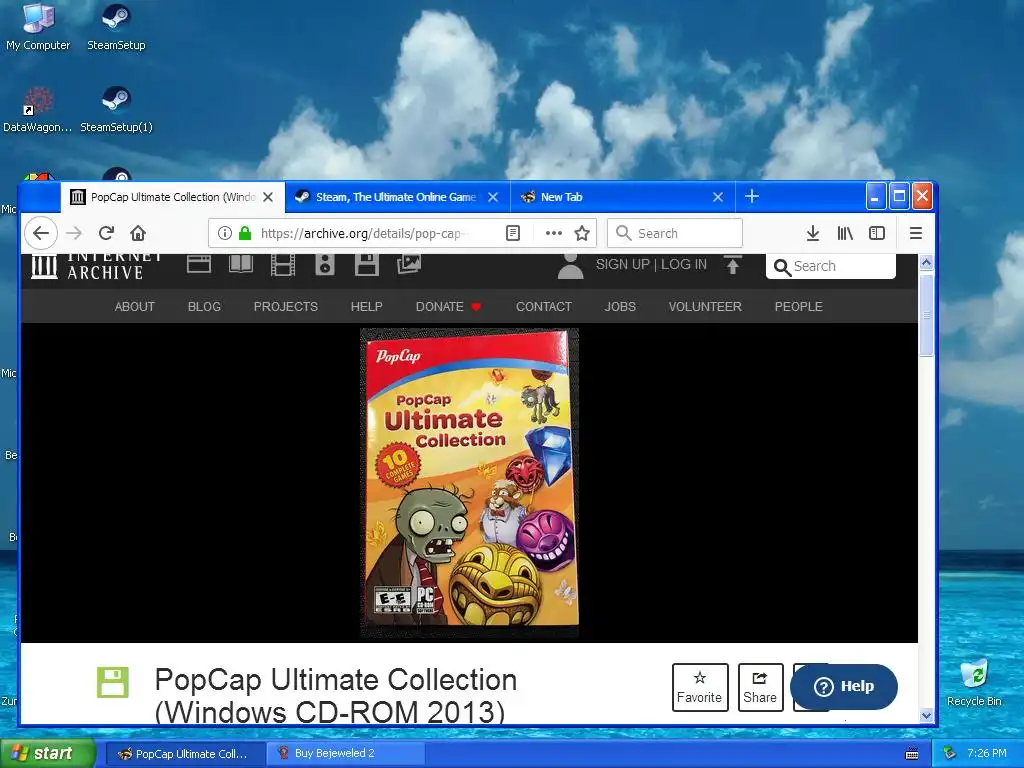Open Internet Archive audio speaker icon
Image resolution: width=1024 pixels, height=768 pixels.
(325, 264)
